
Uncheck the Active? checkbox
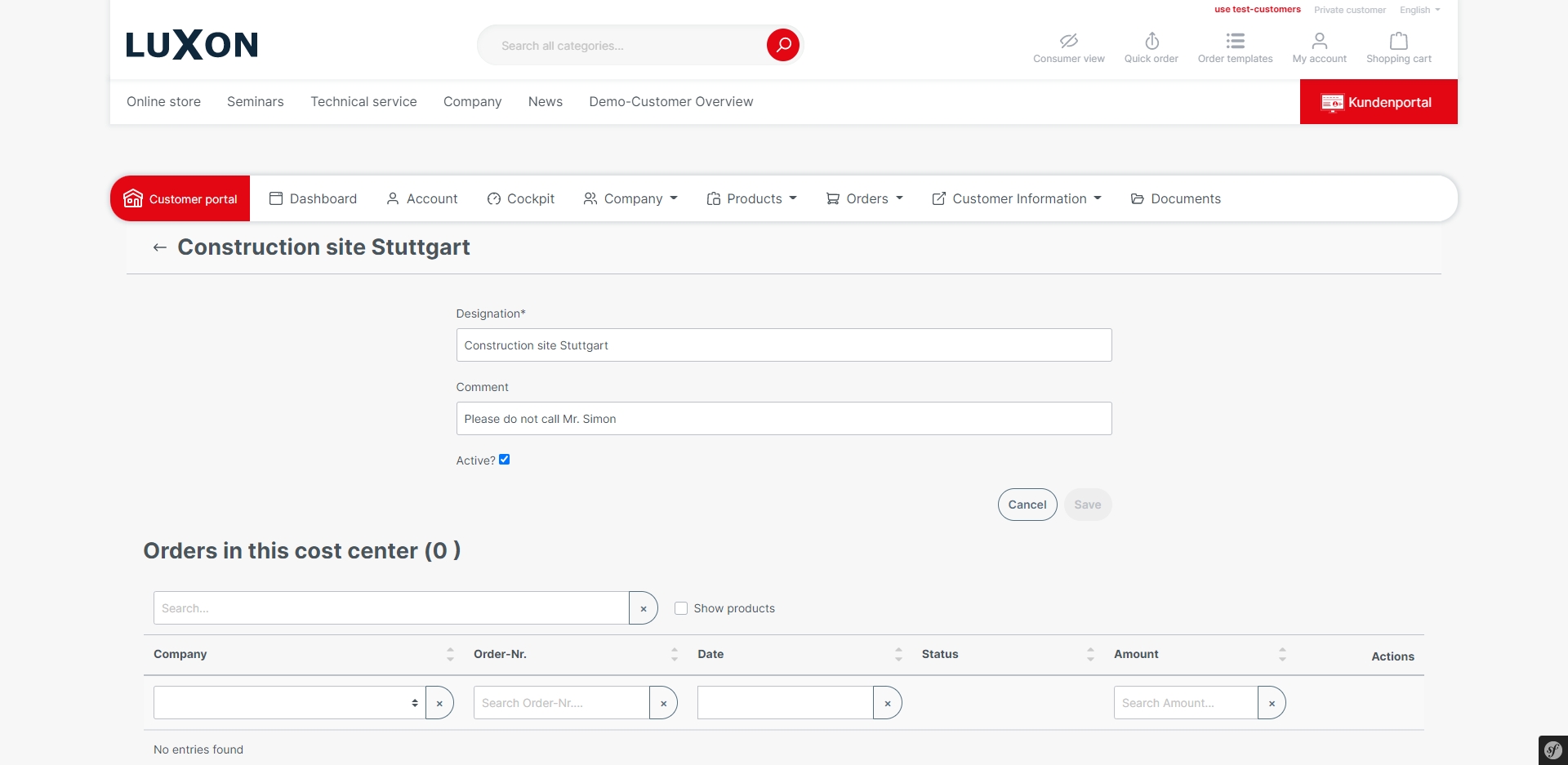[505, 460]
